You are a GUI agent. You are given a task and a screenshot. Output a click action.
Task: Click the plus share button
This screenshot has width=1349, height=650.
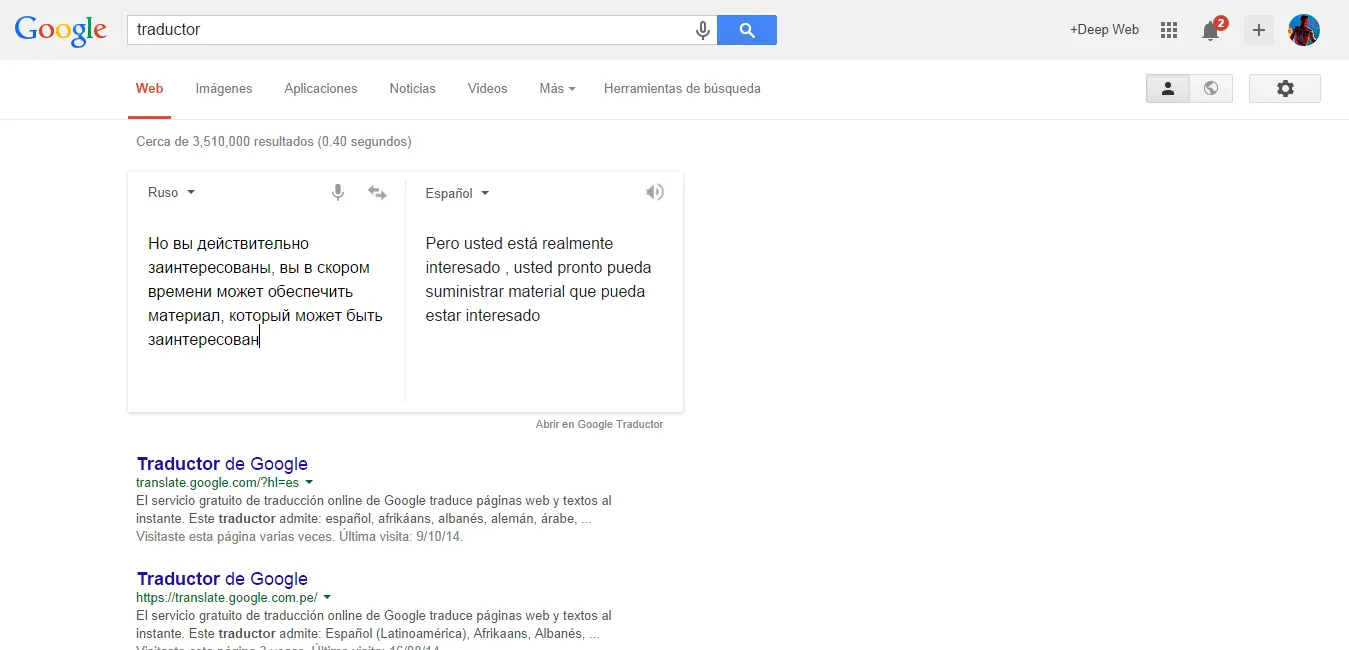point(1259,30)
